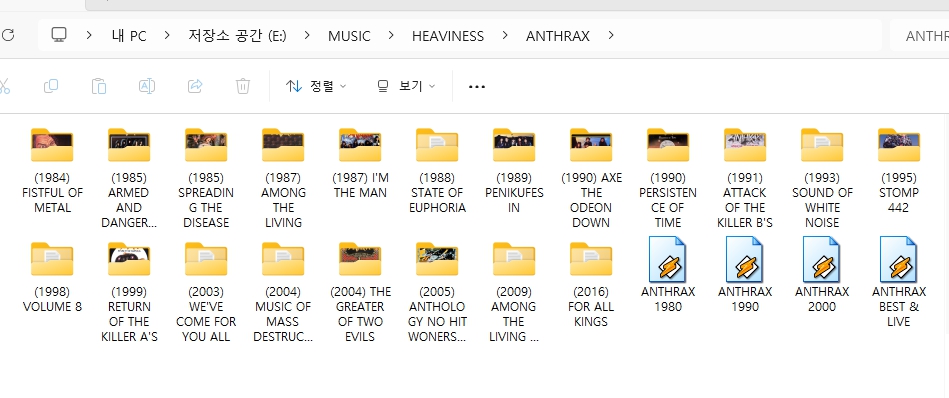This screenshot has width=949, height=398.
Task: Select the (2003) WE'VE COME FOR YOU ALL folder
Action: pos(206,292)
